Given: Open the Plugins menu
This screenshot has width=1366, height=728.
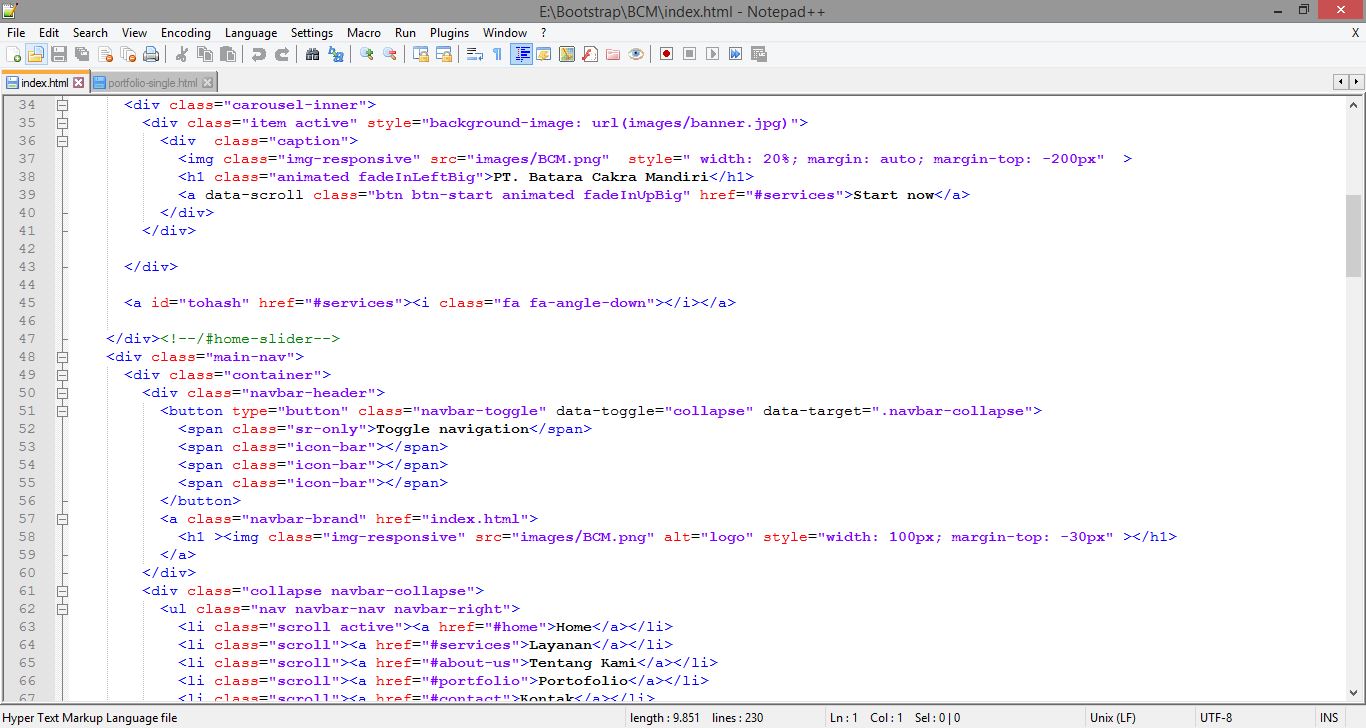Looking at the screenshot, I should 449,32.
